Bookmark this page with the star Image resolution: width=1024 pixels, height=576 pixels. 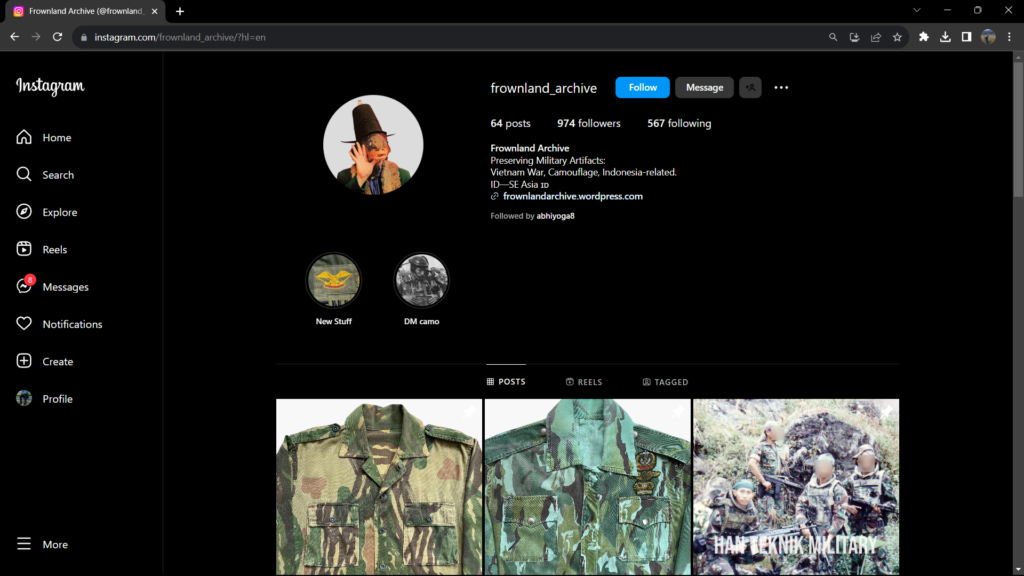897,37
